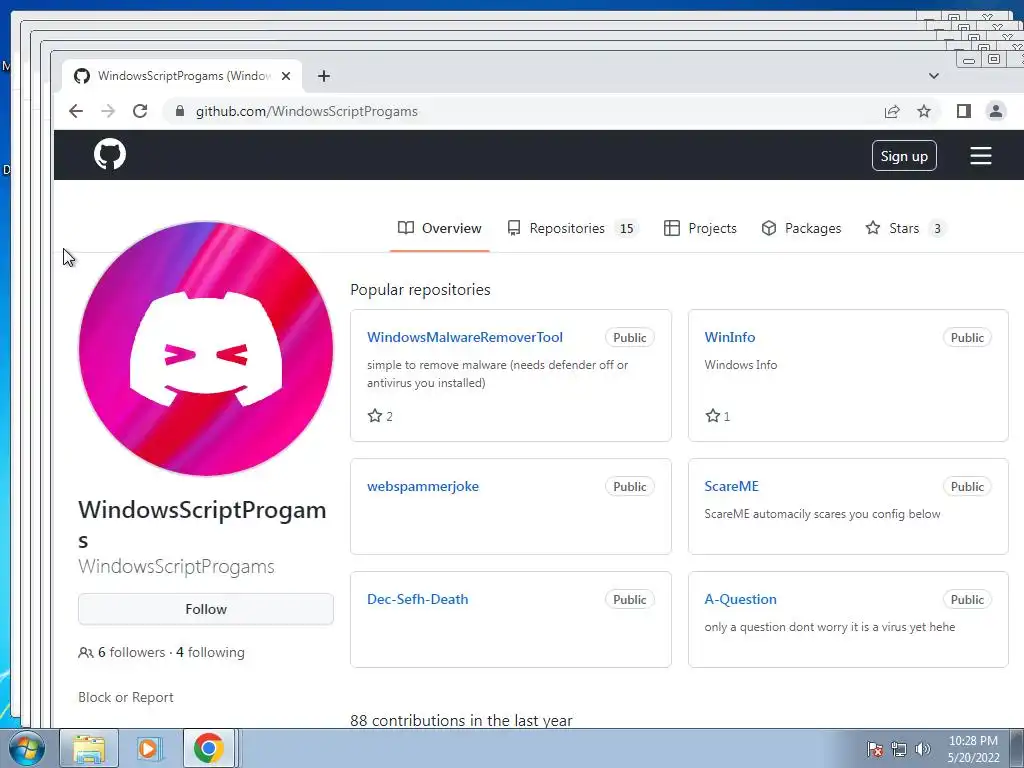The width and height of the screenshot is (1024, 768).
Task: Click the share page icon in address bar
Action: [891, 111]
